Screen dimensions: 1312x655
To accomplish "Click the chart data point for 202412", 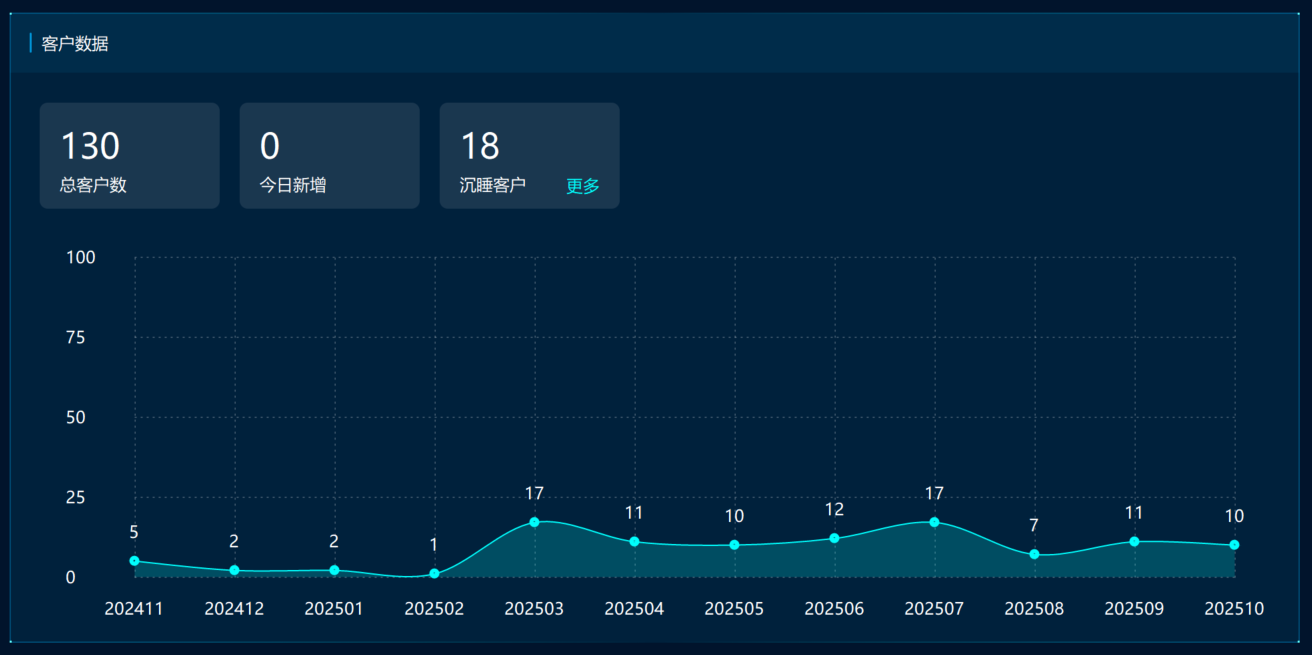I will [234, 570].
